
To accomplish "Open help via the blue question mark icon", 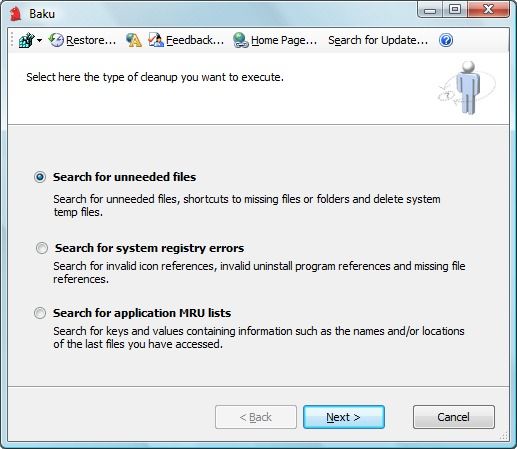I will (446, 40).
